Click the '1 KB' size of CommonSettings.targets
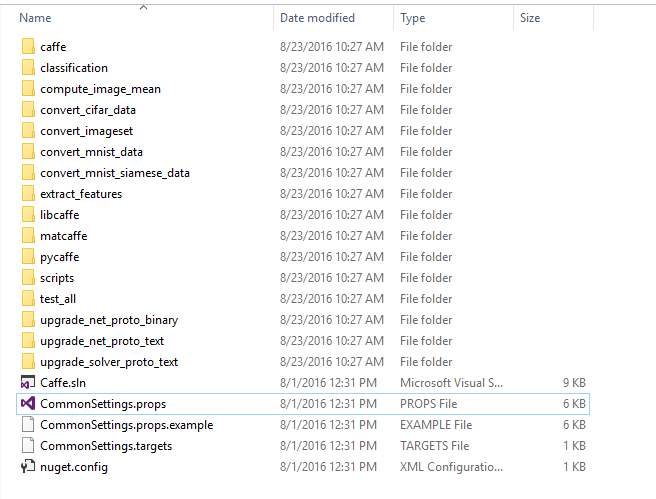Viewport: 656px width, 499px height. (x=574, y=445)
